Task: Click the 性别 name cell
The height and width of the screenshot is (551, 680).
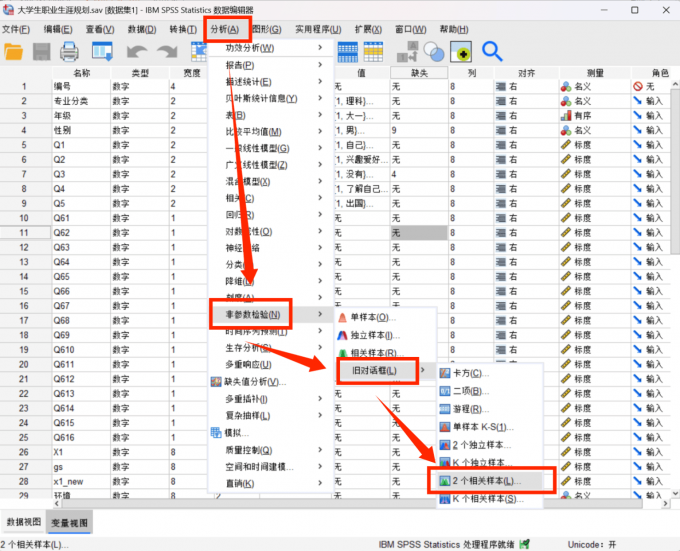Action: (x=81, y=130)
